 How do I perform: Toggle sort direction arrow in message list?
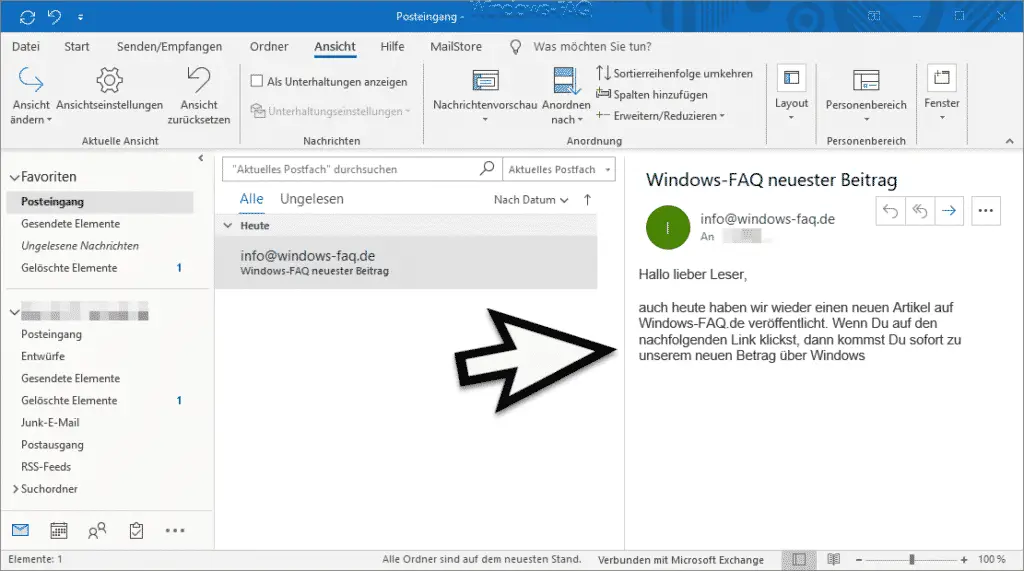click(x=587, y=200)
